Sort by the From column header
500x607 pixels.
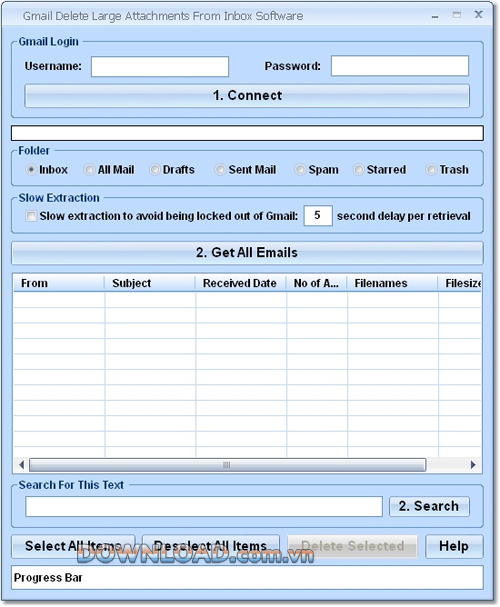tap(59, 283)
